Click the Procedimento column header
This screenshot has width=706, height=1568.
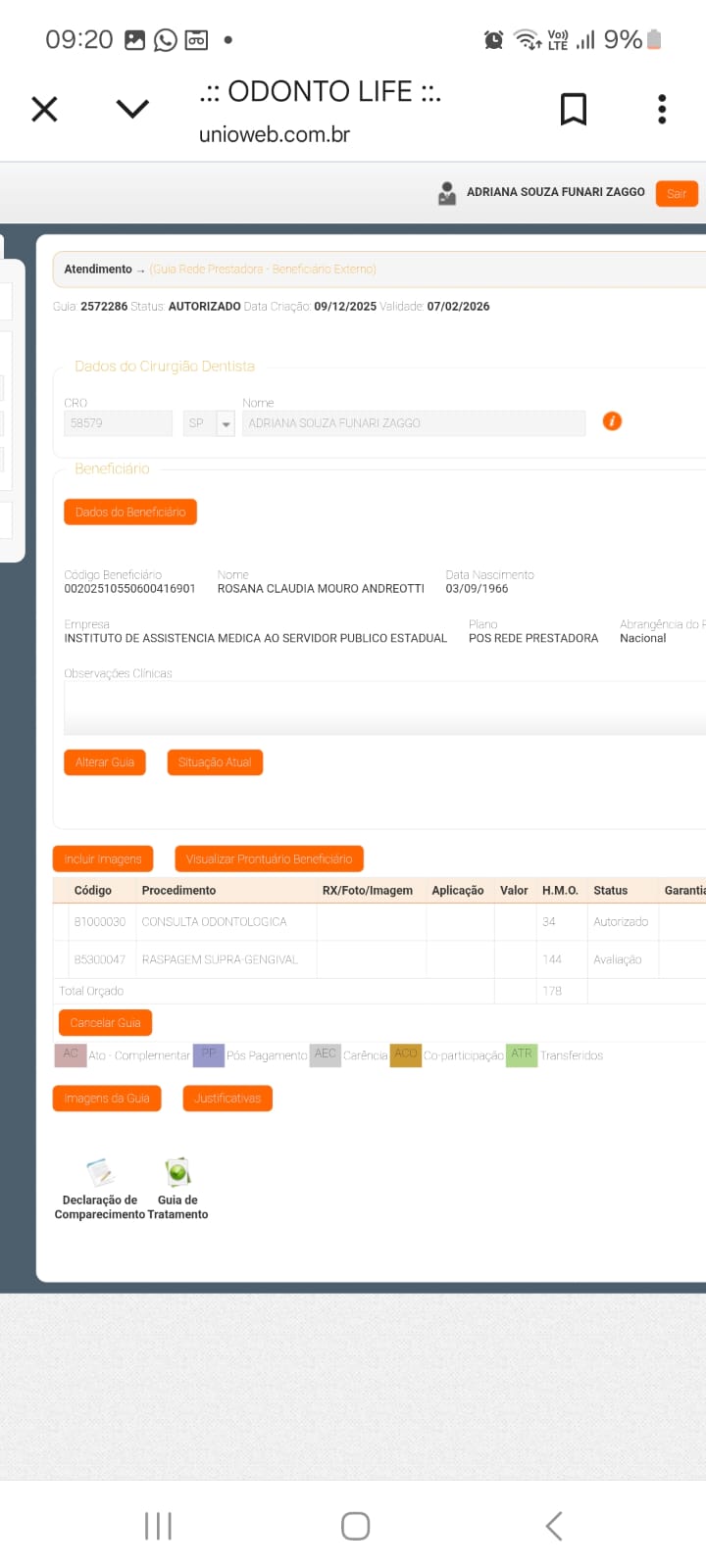click(178, 890)
